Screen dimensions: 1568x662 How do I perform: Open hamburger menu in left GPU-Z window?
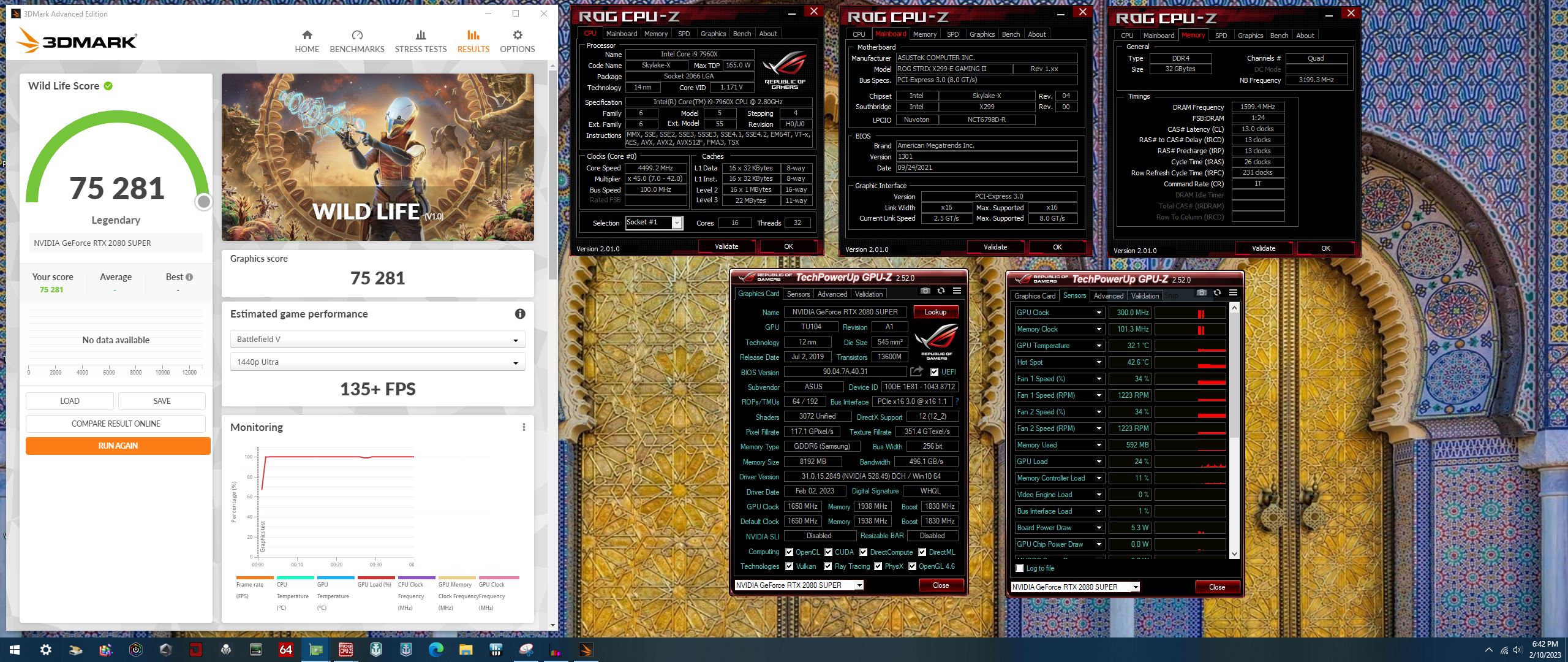[x=957, y=291]
